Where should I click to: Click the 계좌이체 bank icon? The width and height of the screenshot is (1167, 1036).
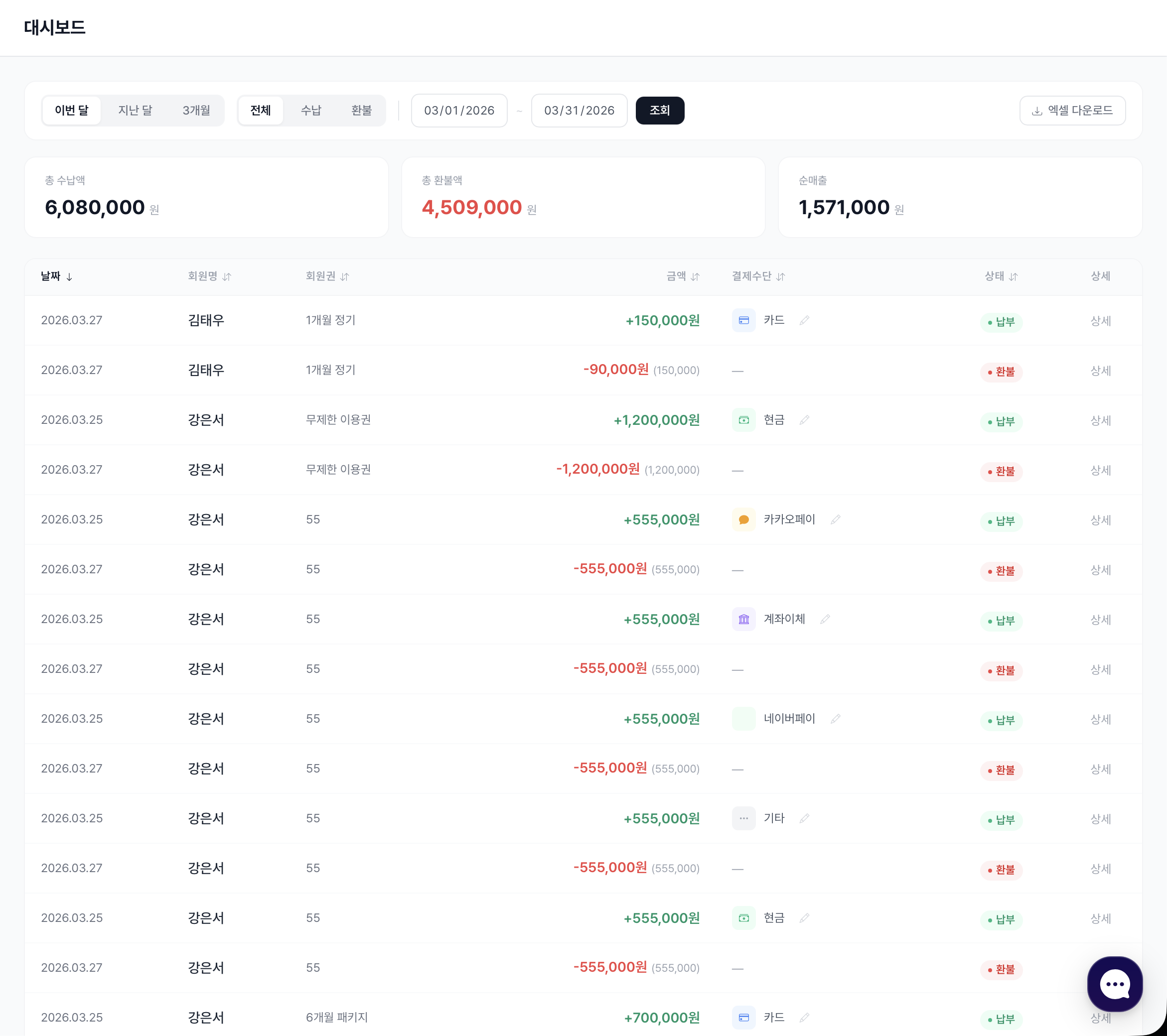pos(743,619)
